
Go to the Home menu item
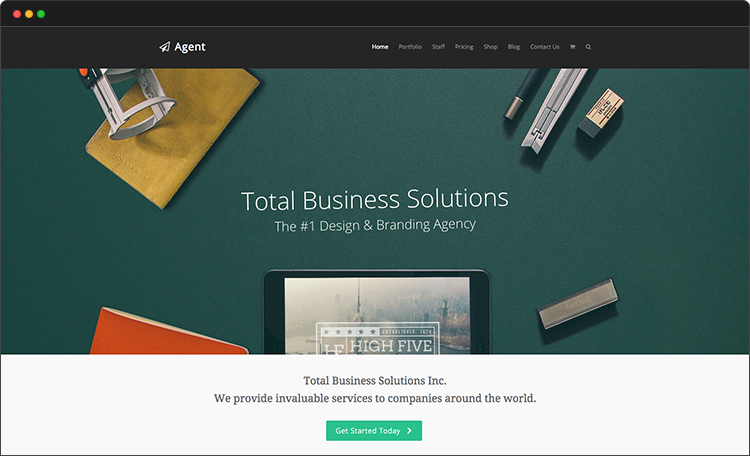click(380, 47)
